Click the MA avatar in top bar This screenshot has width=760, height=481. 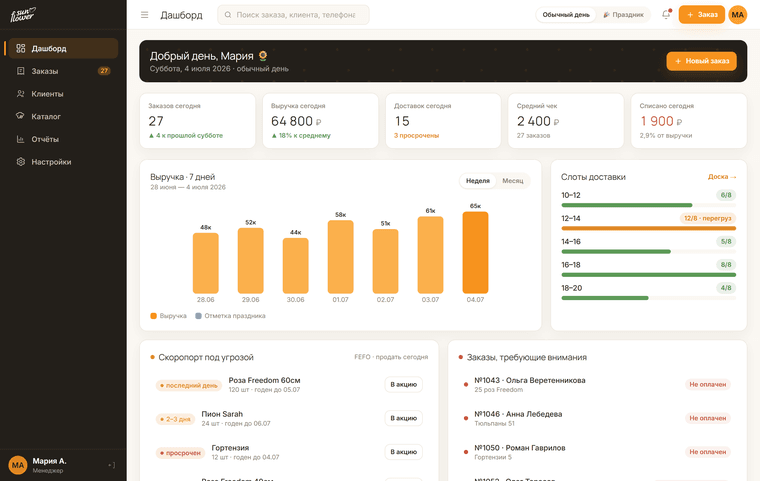[x=738, y=15]
